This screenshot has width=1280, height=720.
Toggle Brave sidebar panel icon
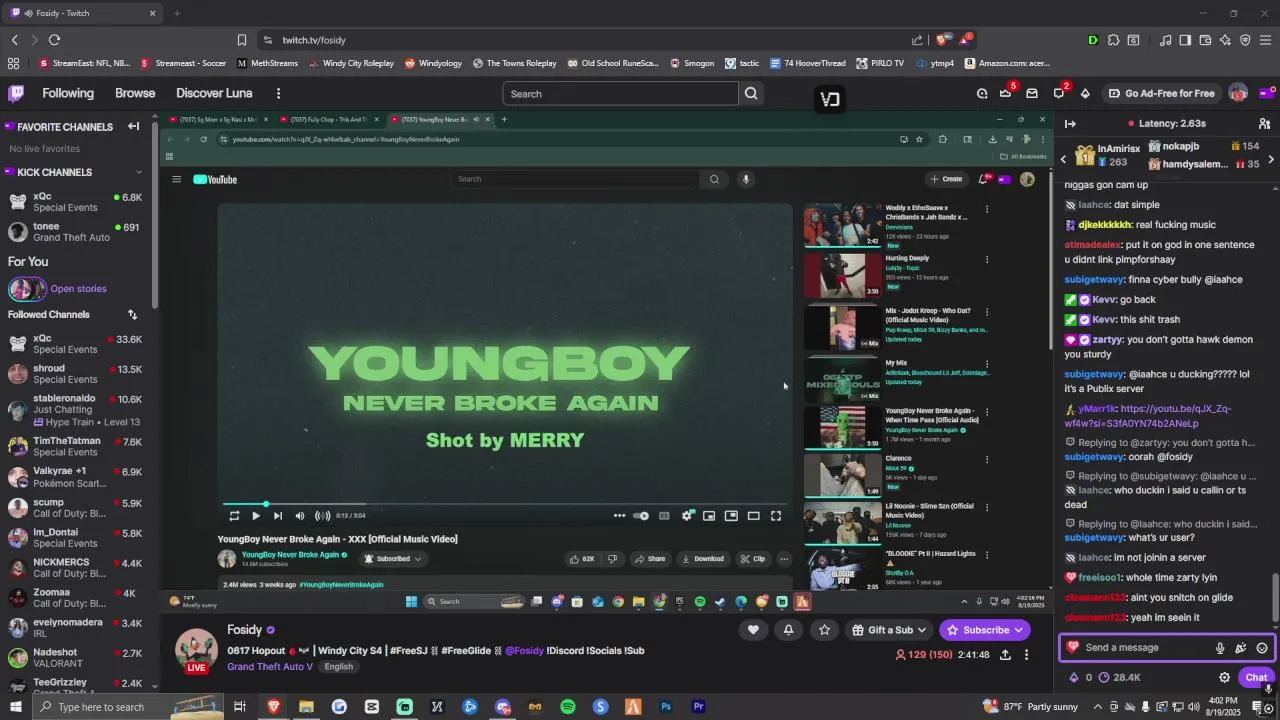click(x=1185, y=40)
